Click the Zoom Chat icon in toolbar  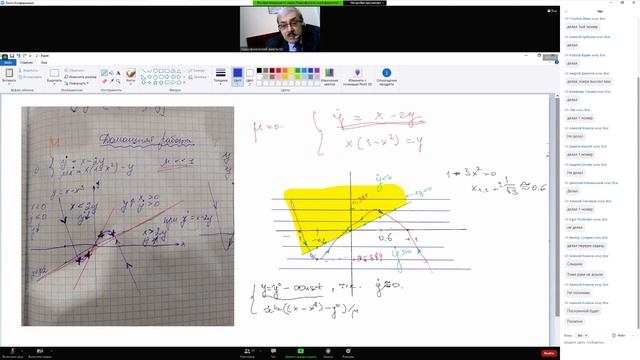[x=273, y=351]
